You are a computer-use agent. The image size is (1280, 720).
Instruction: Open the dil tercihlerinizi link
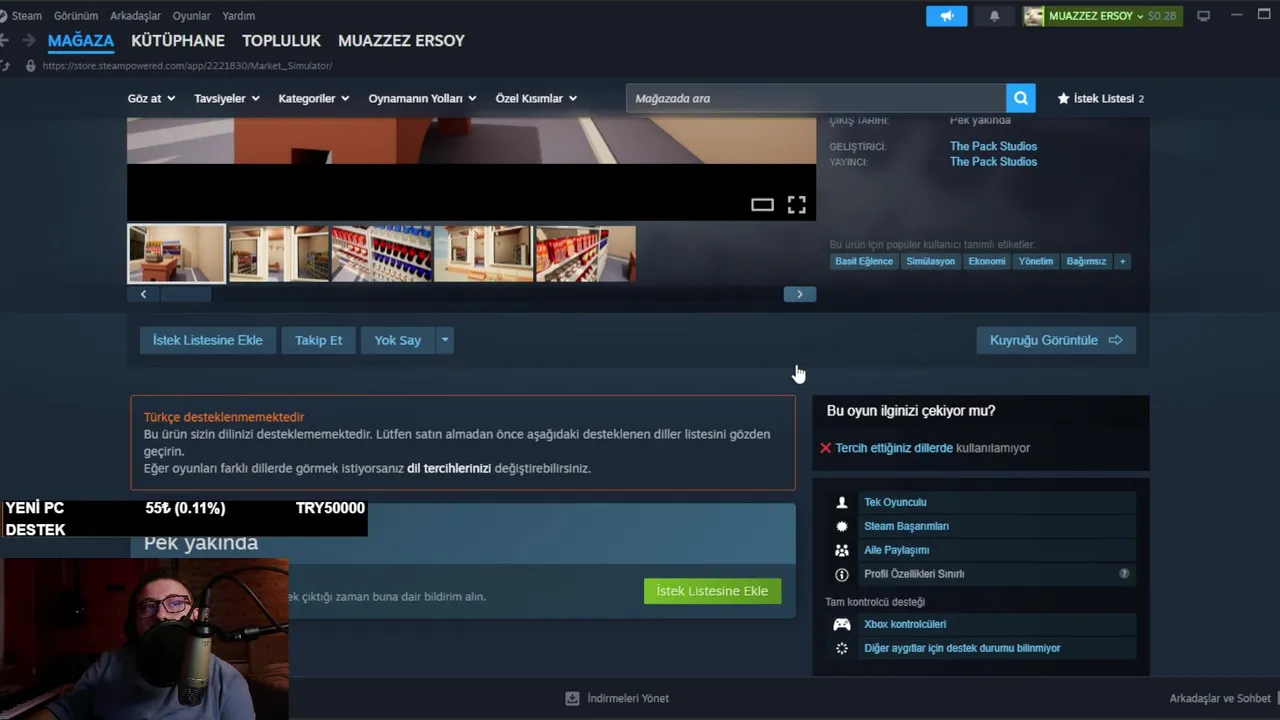pyautogui.click(x=449, y=468)
